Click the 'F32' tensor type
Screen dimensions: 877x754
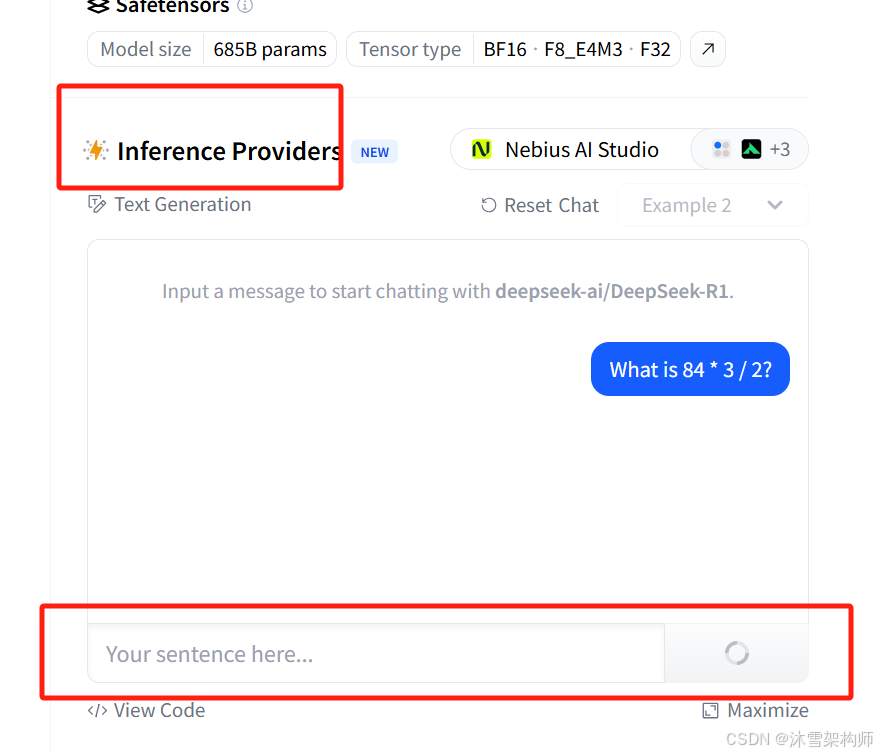(655, 49)
